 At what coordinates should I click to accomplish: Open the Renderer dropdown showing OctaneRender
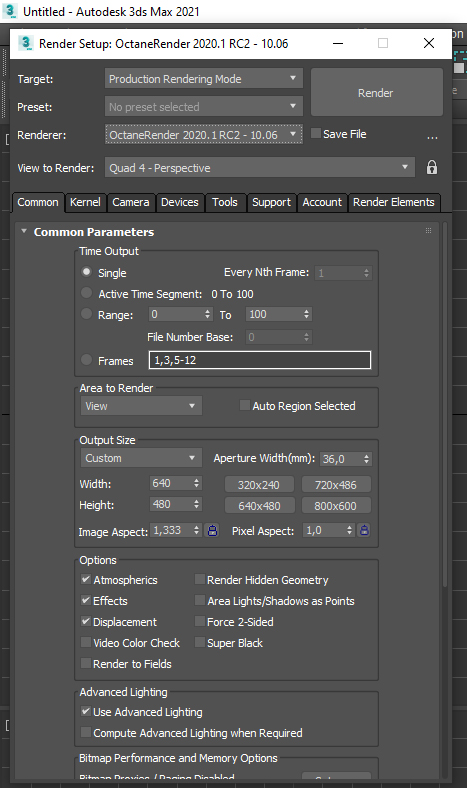[204, 135]
